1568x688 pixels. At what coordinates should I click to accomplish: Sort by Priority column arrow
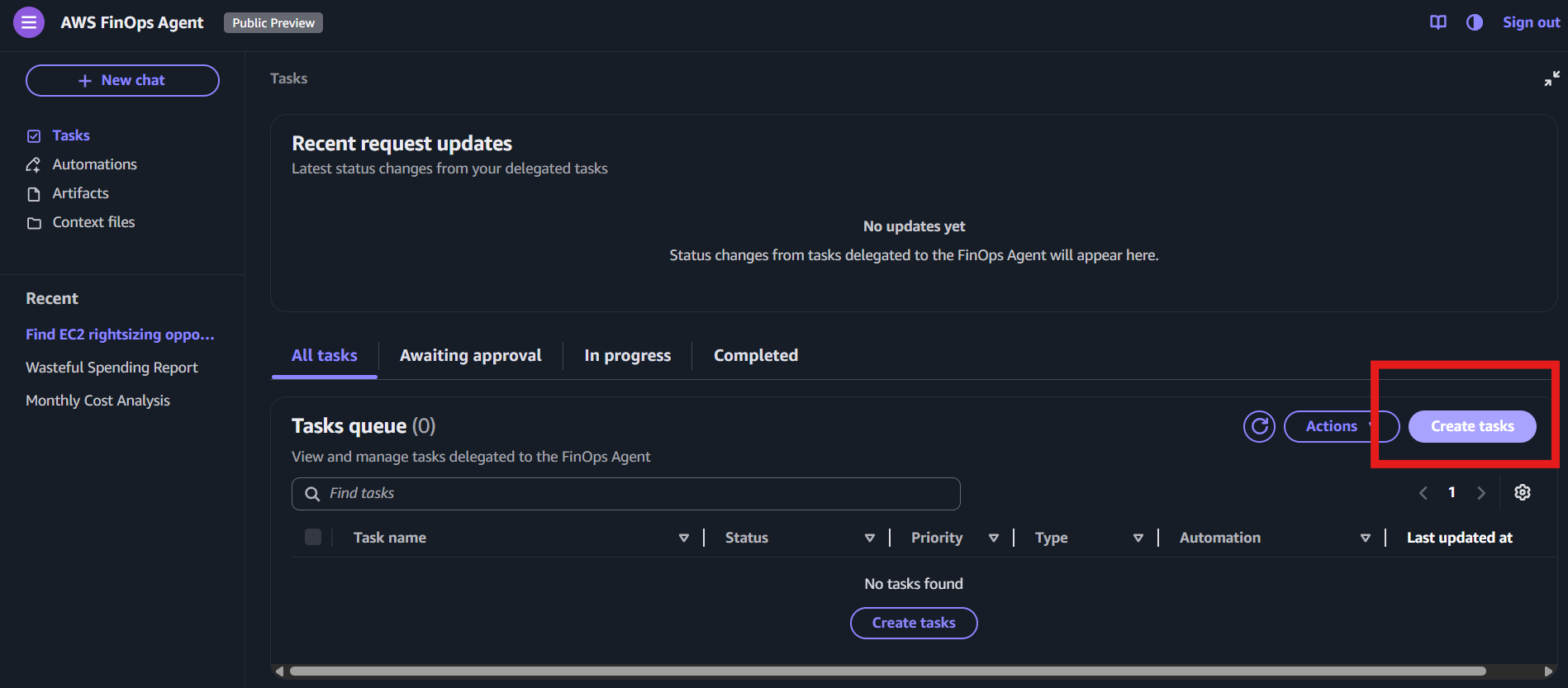(x=994, y=538)
